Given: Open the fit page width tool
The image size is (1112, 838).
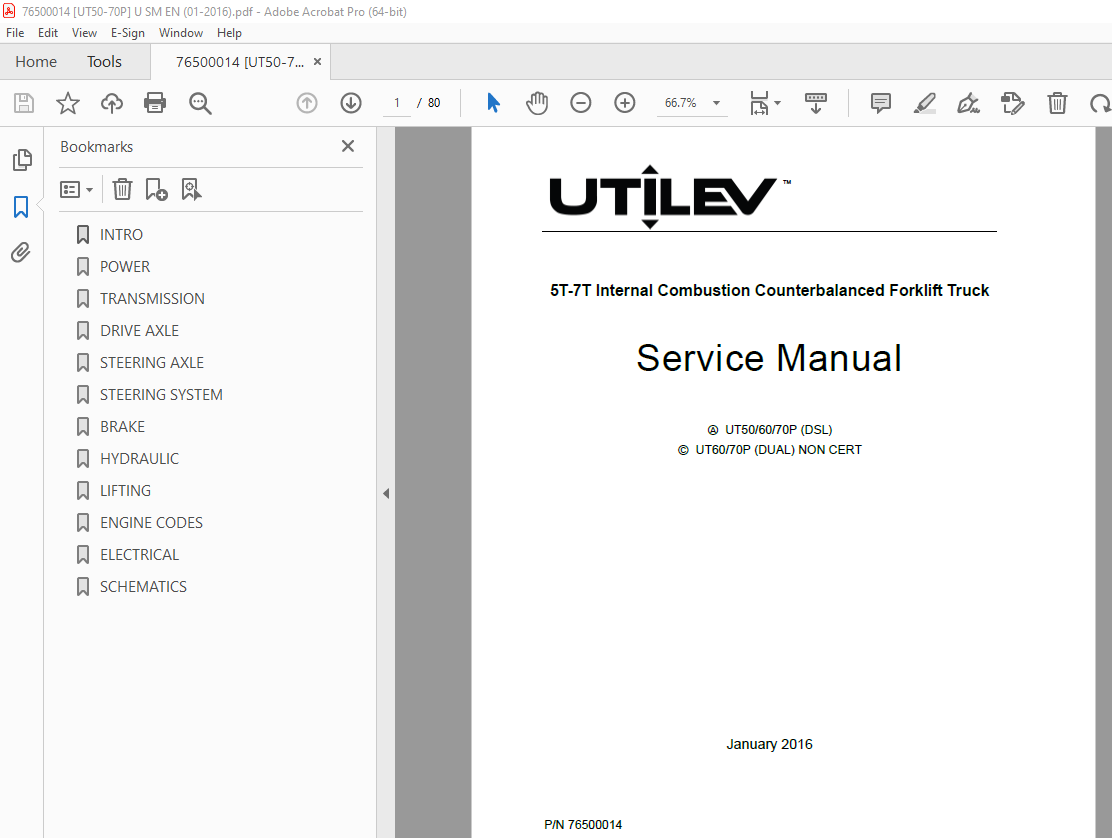Looking at the screenshot, I should [x=759, y=104].
